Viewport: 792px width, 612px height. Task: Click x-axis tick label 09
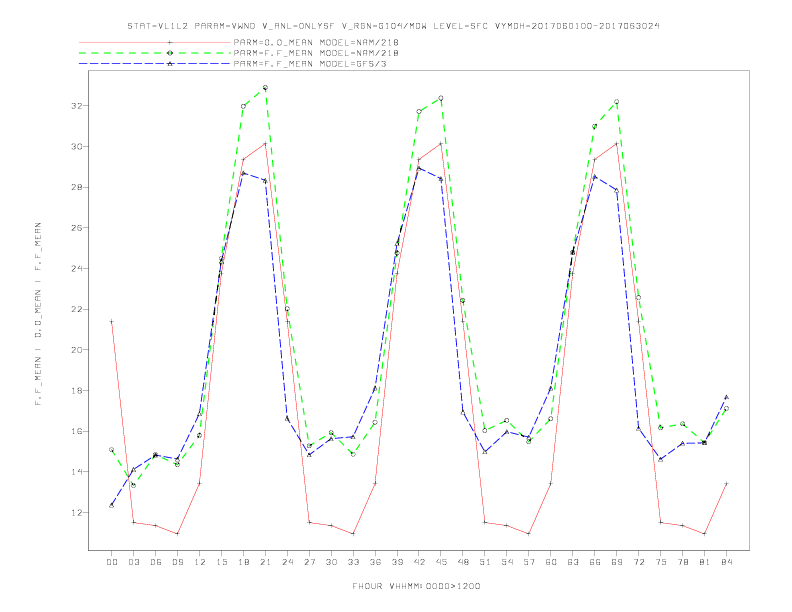pos(177,562)
